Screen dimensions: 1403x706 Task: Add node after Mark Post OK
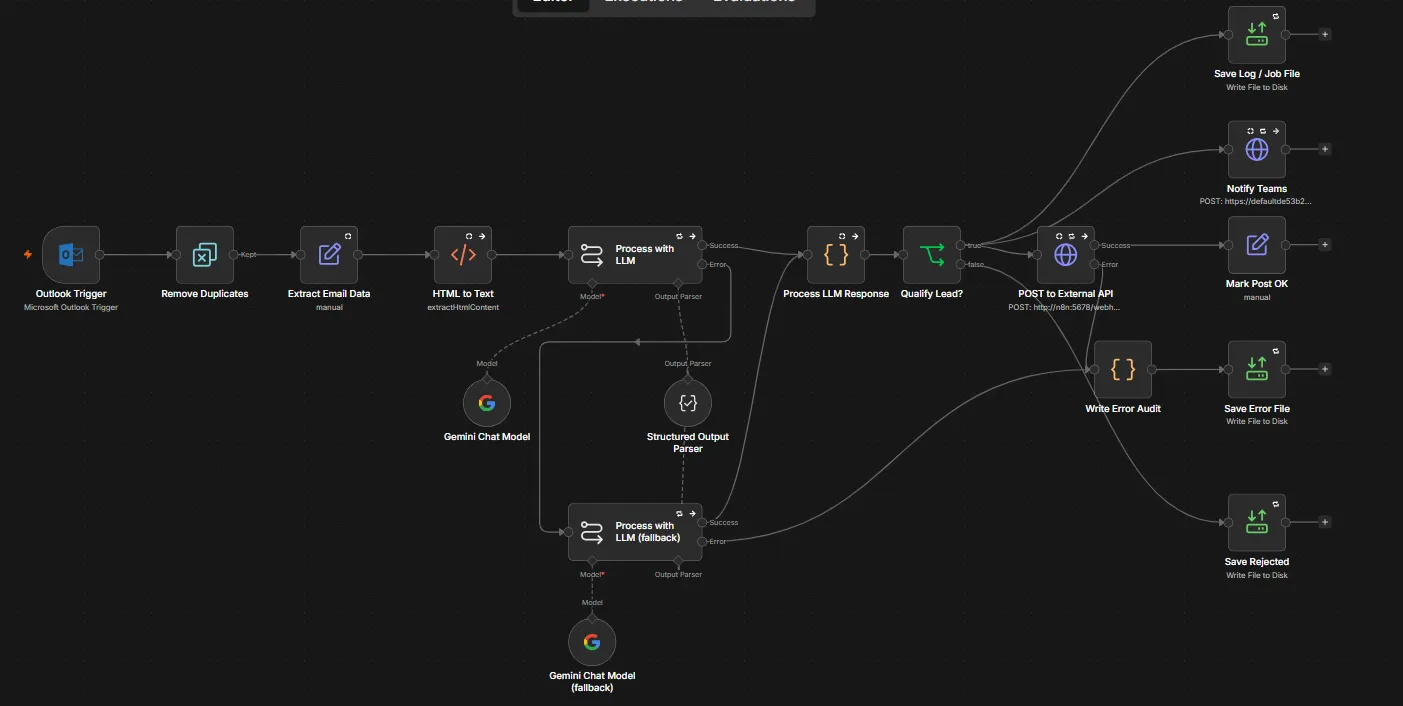[1325, 244]
